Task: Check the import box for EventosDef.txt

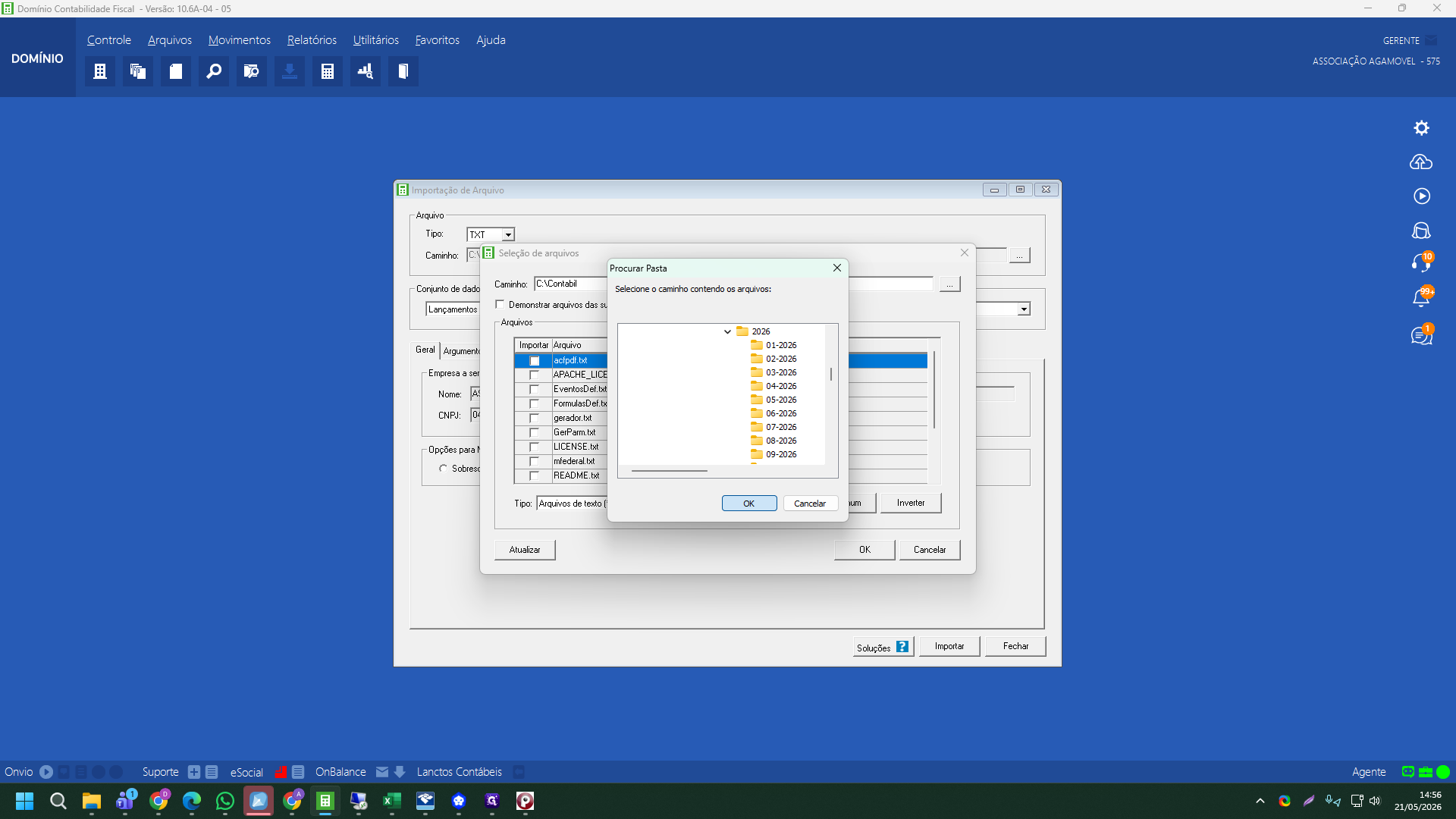Action: tap(535, 390)
